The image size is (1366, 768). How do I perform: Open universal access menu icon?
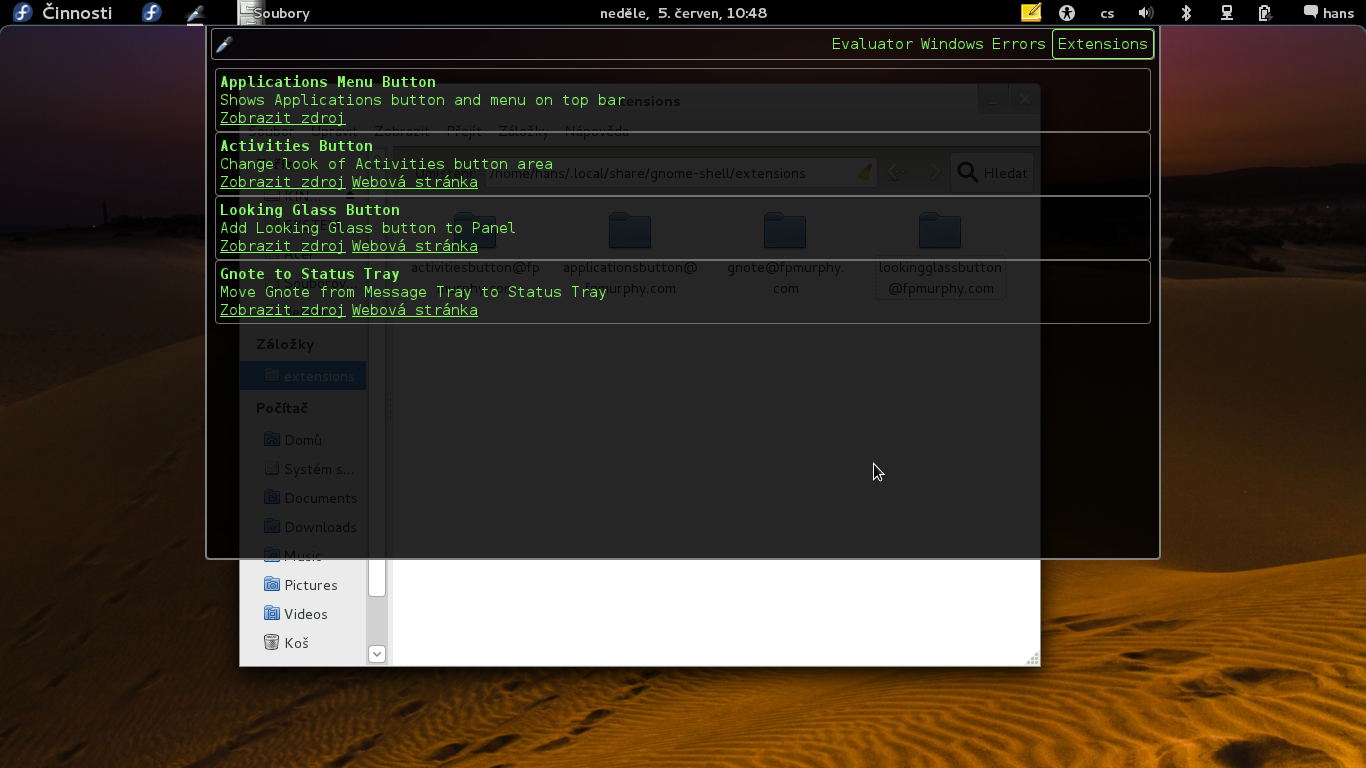pos(1067,13)
